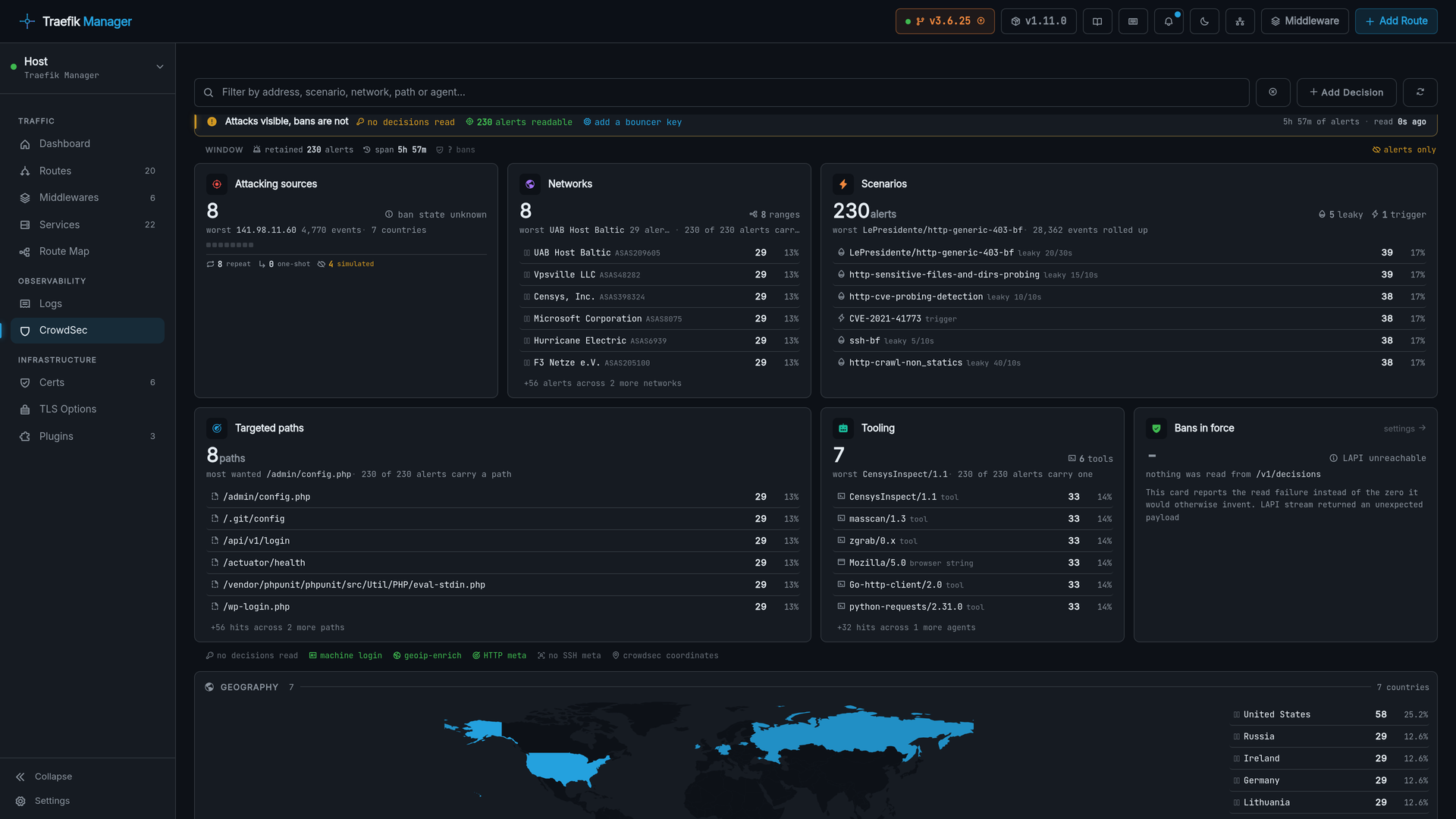Screen dimensions: 1456x819
Task: Open the documentation book icon
Action: [1097, 21]
